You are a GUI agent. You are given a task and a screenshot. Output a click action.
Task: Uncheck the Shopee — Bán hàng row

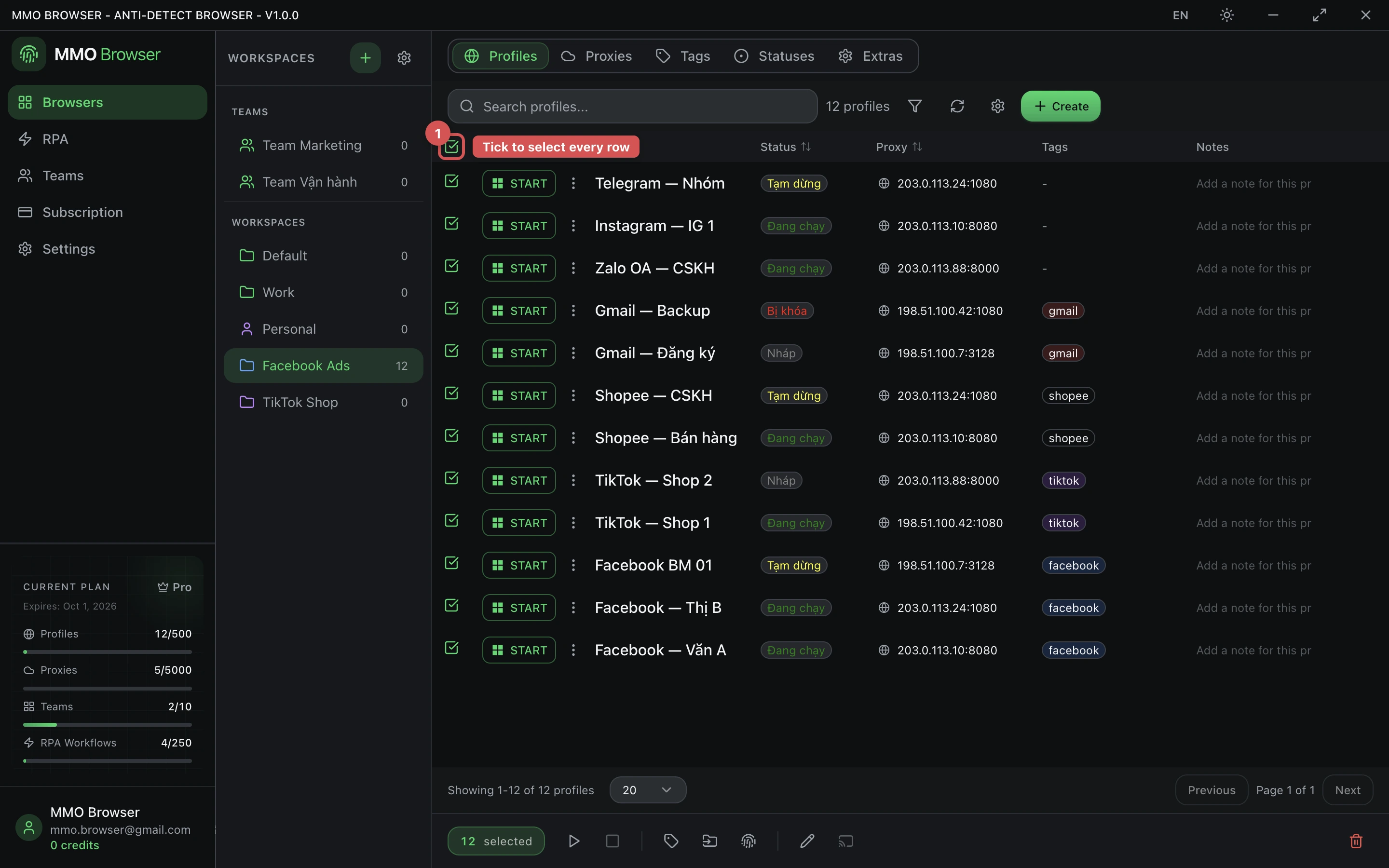pos(452,436)
